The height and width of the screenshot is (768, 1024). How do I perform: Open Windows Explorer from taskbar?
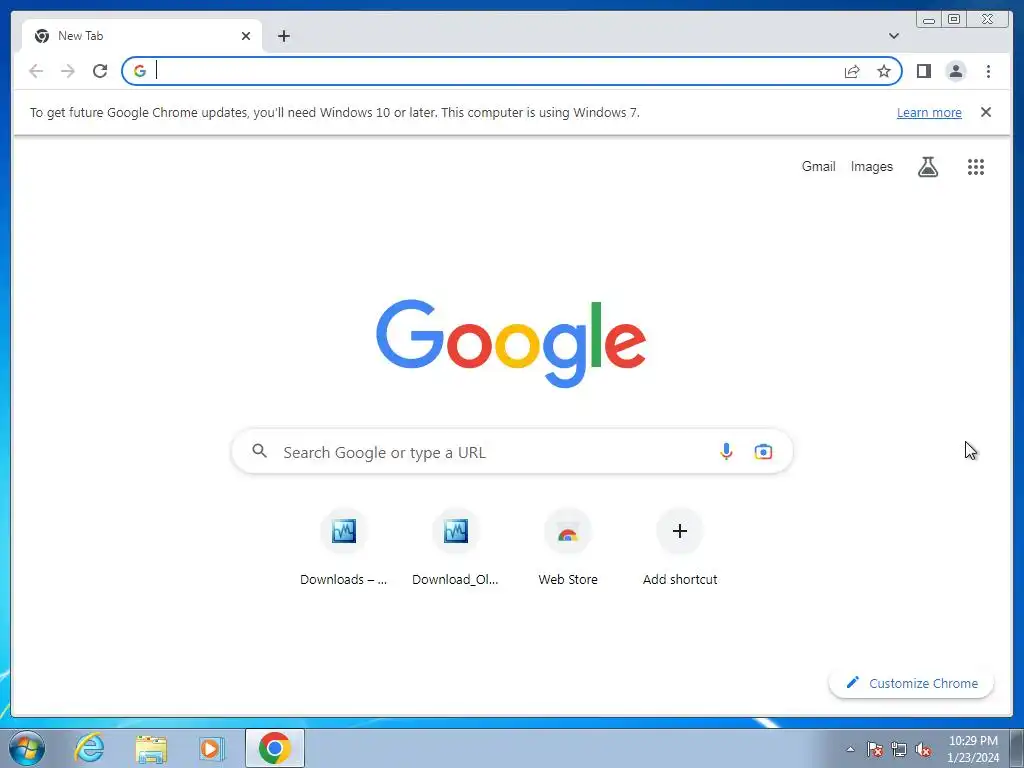[x=151, y=748]
